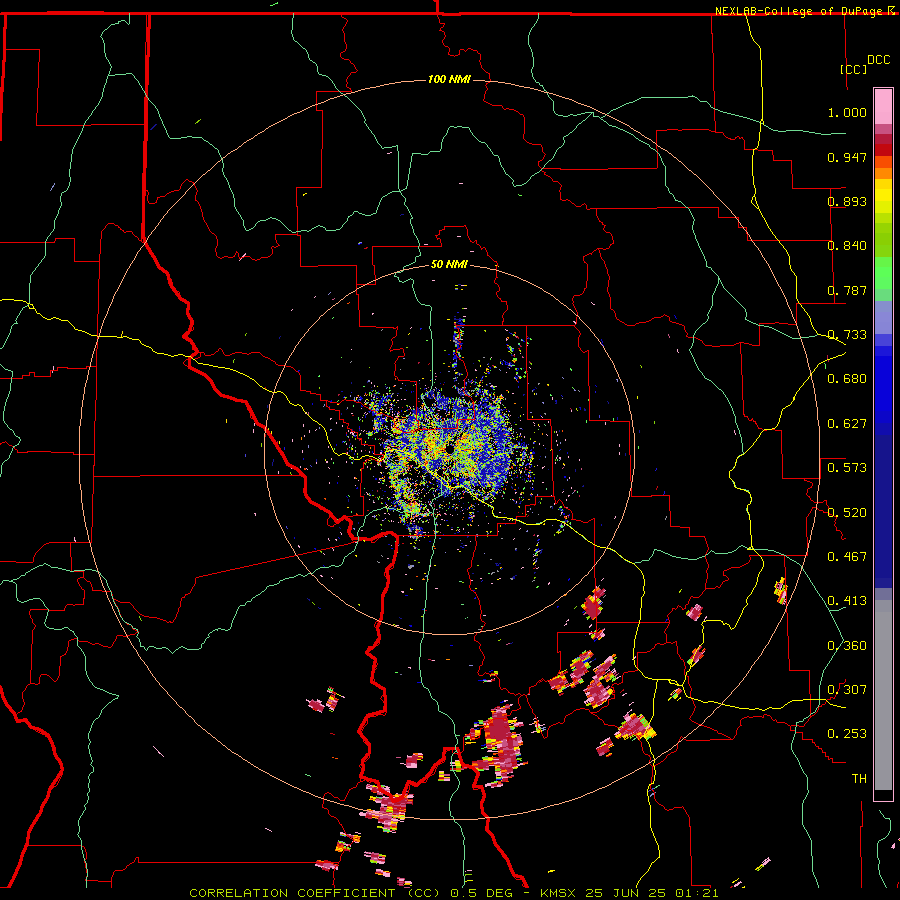This screenshot has height=900, width=900.
Task: Click the 0.893 color scale value
Action: (847, 201)
